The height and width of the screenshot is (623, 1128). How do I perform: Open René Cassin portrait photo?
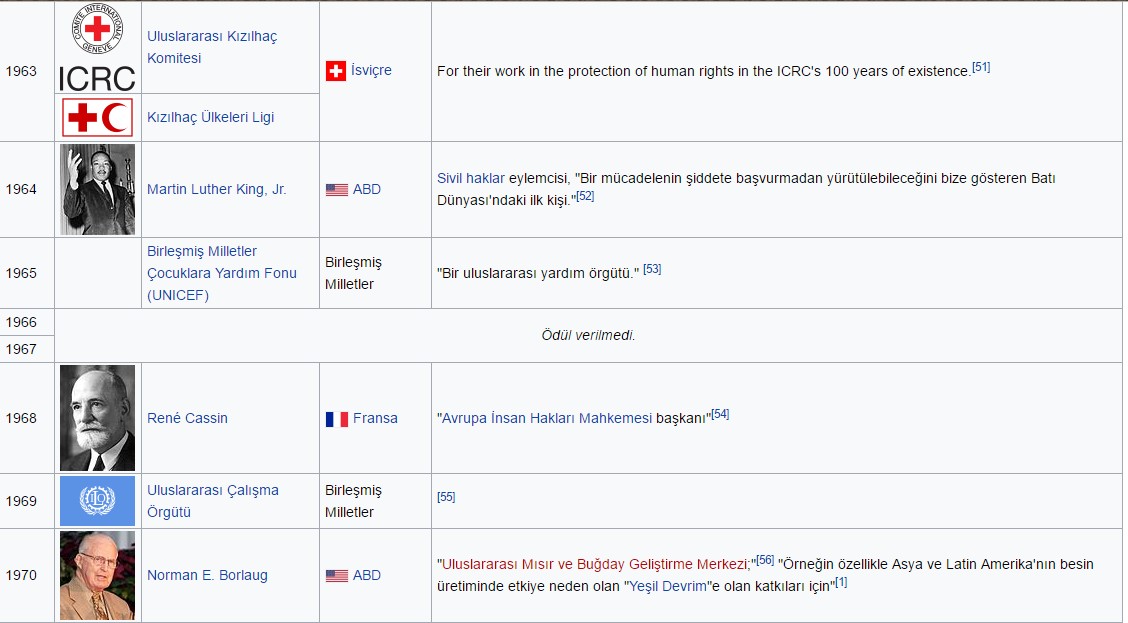[x=97, y=418]
